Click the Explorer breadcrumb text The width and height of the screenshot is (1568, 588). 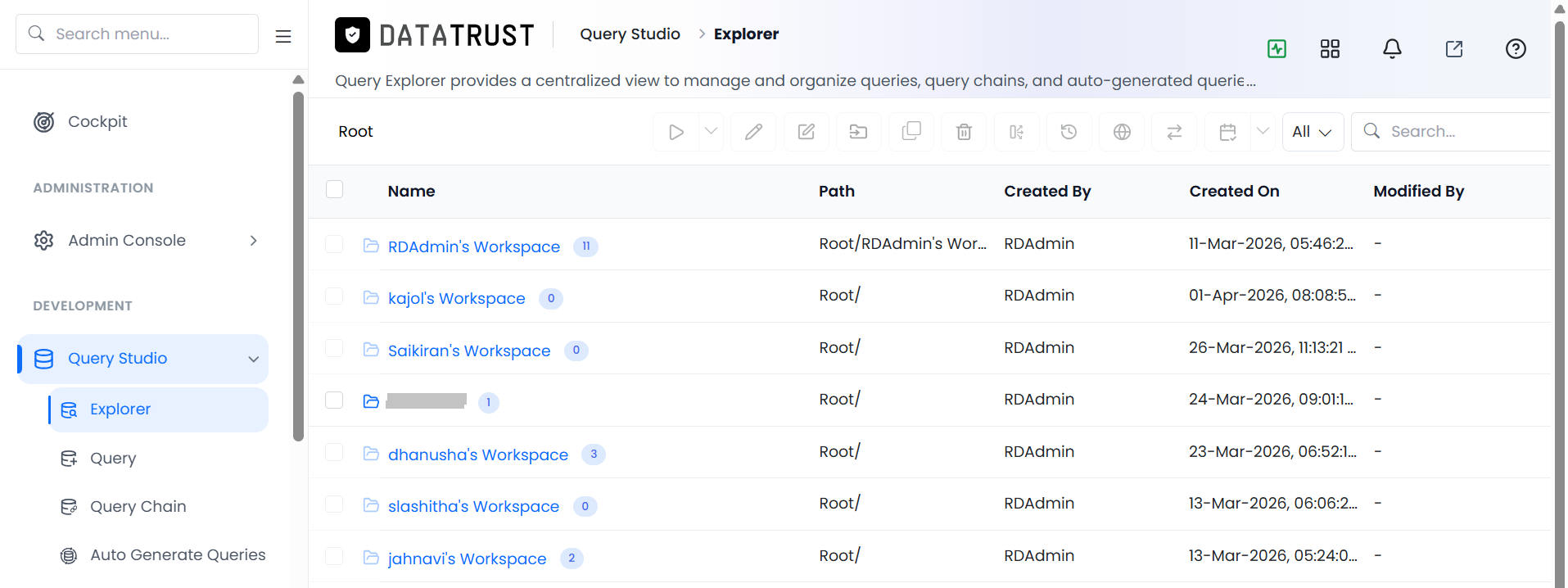(746, 34)
